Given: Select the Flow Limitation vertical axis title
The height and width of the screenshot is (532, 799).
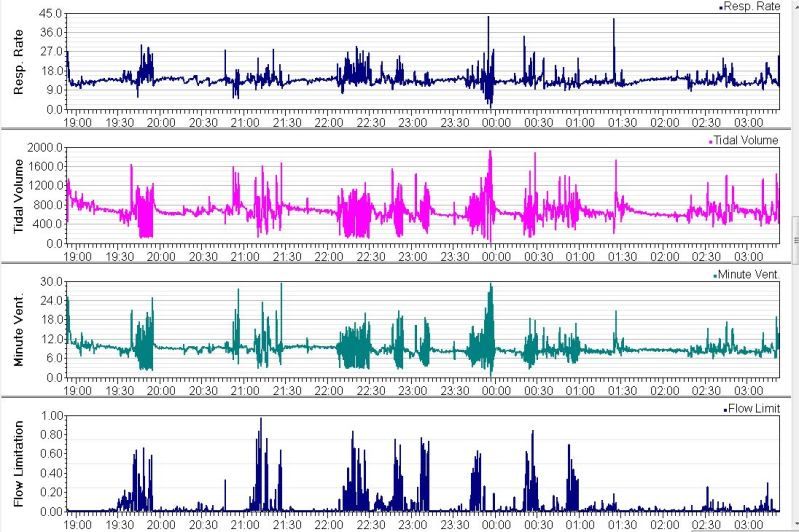Looking at the screenshot, I should (19, 464).
